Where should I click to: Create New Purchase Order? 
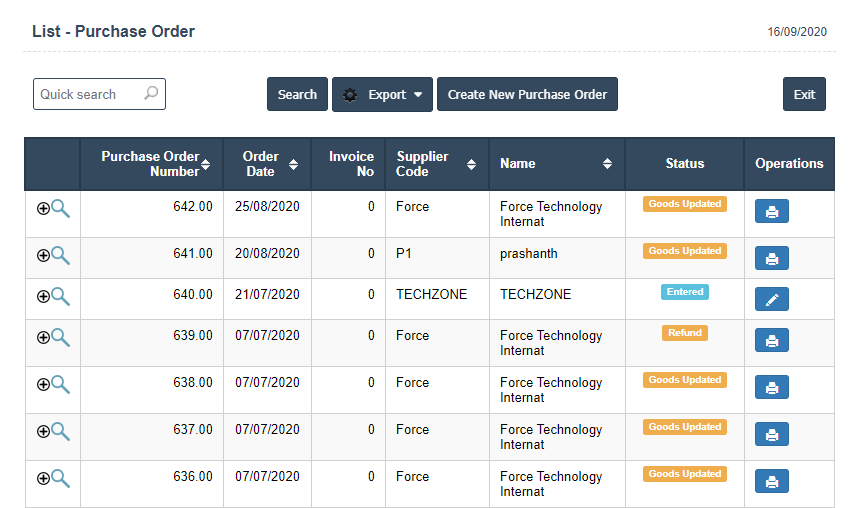(x=527, y=95)
